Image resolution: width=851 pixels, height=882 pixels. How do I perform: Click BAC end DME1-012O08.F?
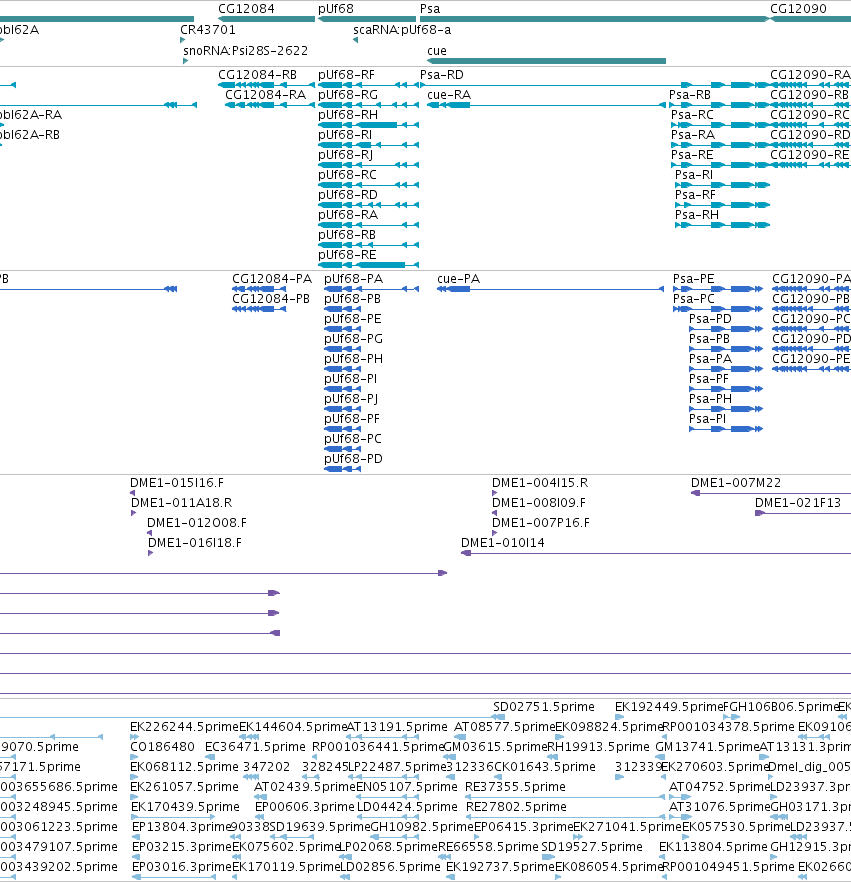[x=150, y=533]
